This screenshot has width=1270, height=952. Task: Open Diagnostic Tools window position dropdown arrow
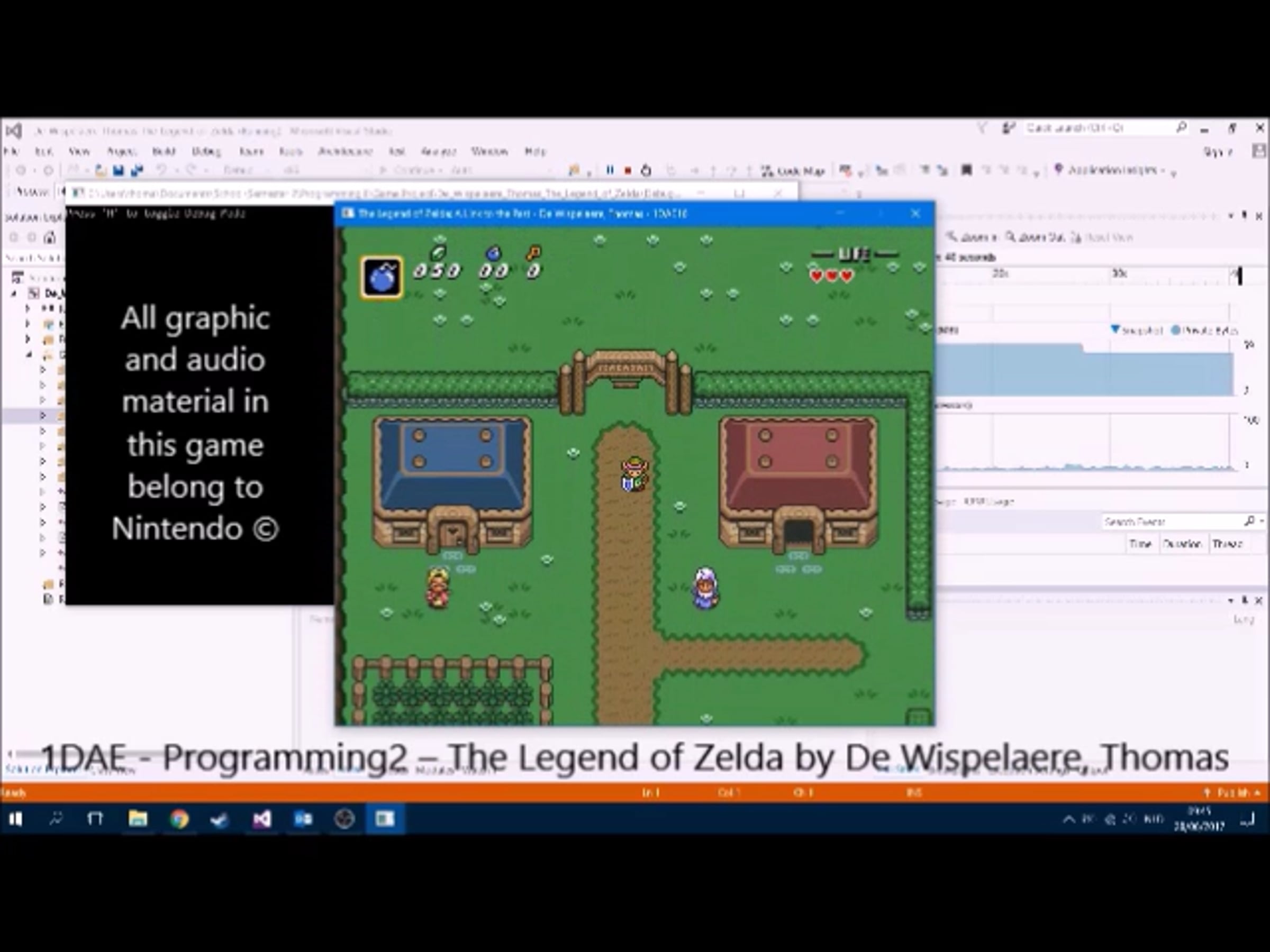tap(1231, 216)
